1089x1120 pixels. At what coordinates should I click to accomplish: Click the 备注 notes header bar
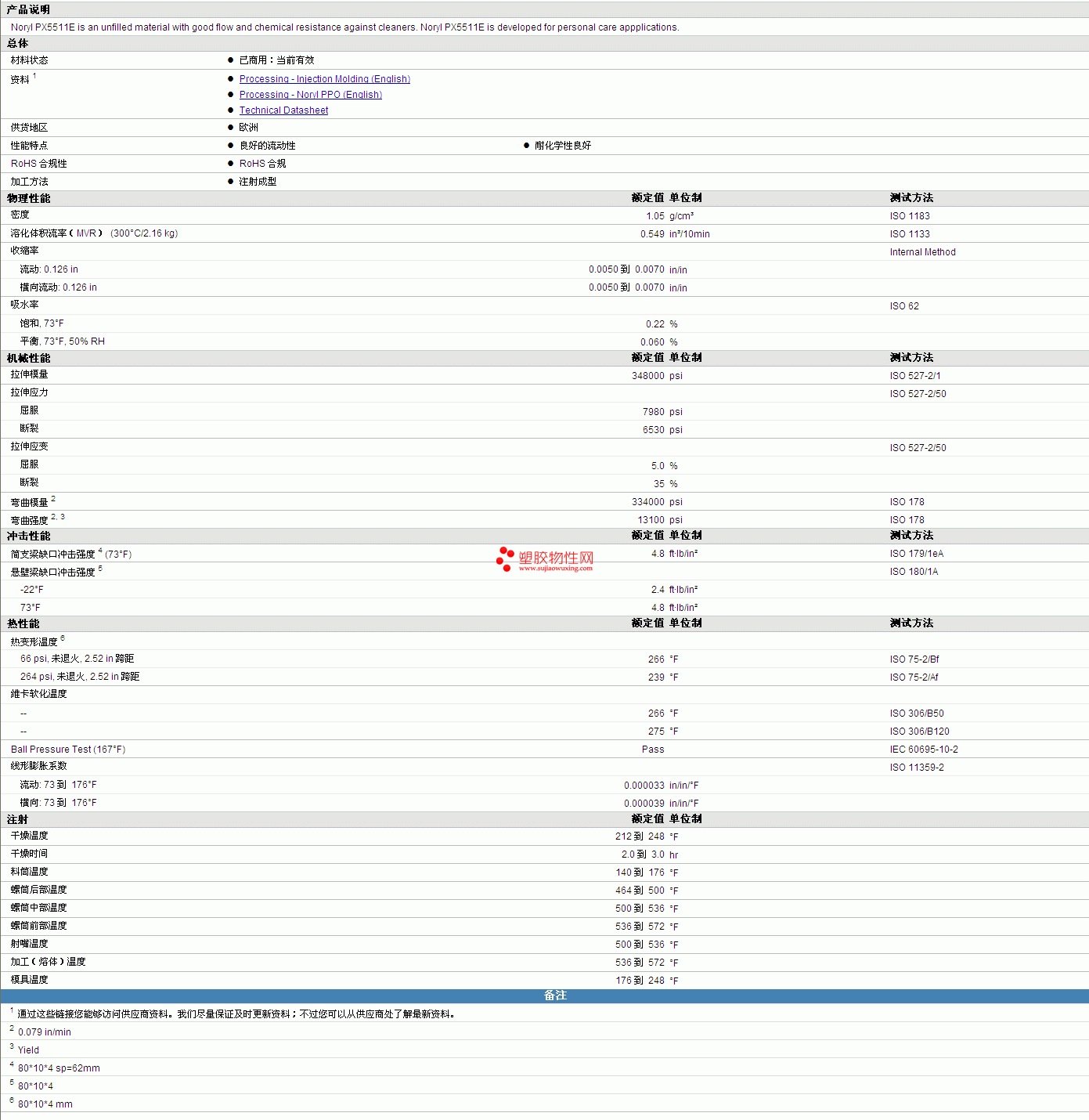tap(544, 995)
